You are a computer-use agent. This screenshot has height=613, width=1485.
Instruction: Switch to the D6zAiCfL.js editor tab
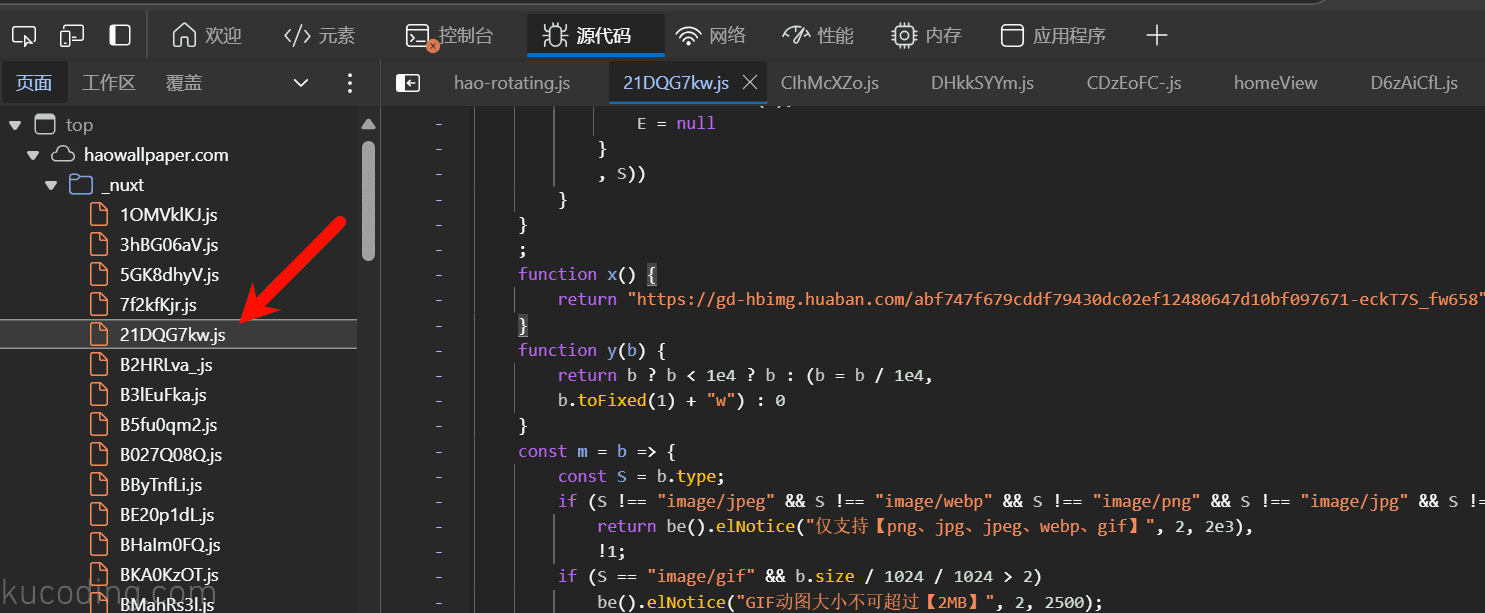pos(1414,83)
